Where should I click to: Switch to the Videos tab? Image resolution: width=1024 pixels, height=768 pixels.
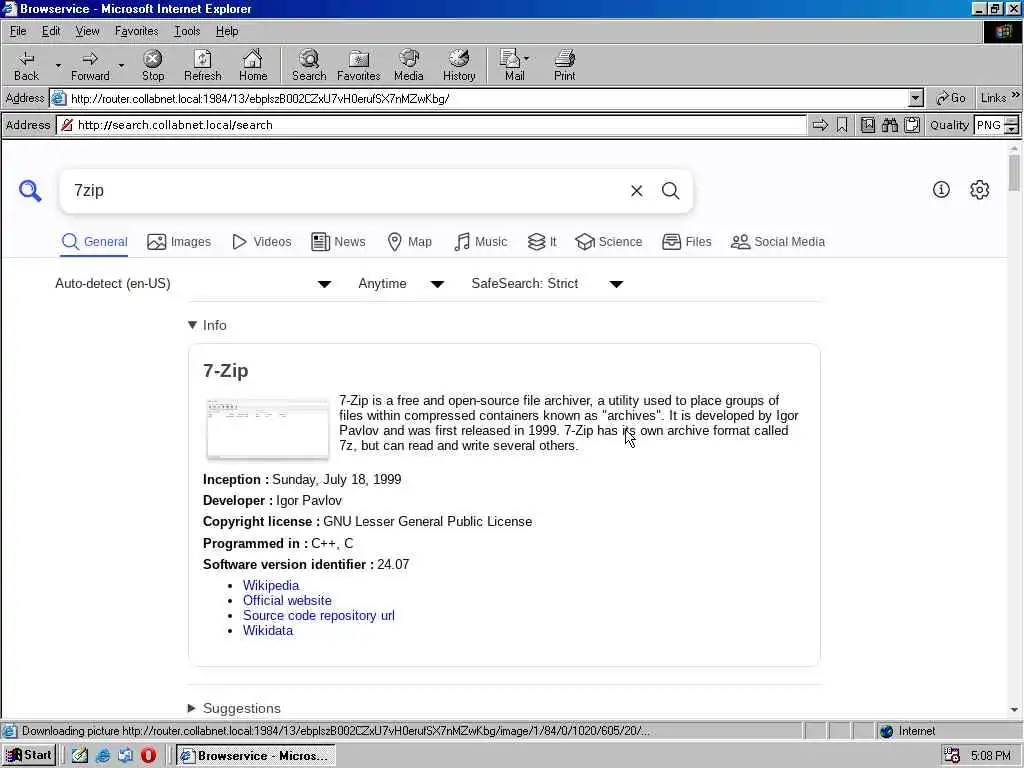(x=261, y=242)
